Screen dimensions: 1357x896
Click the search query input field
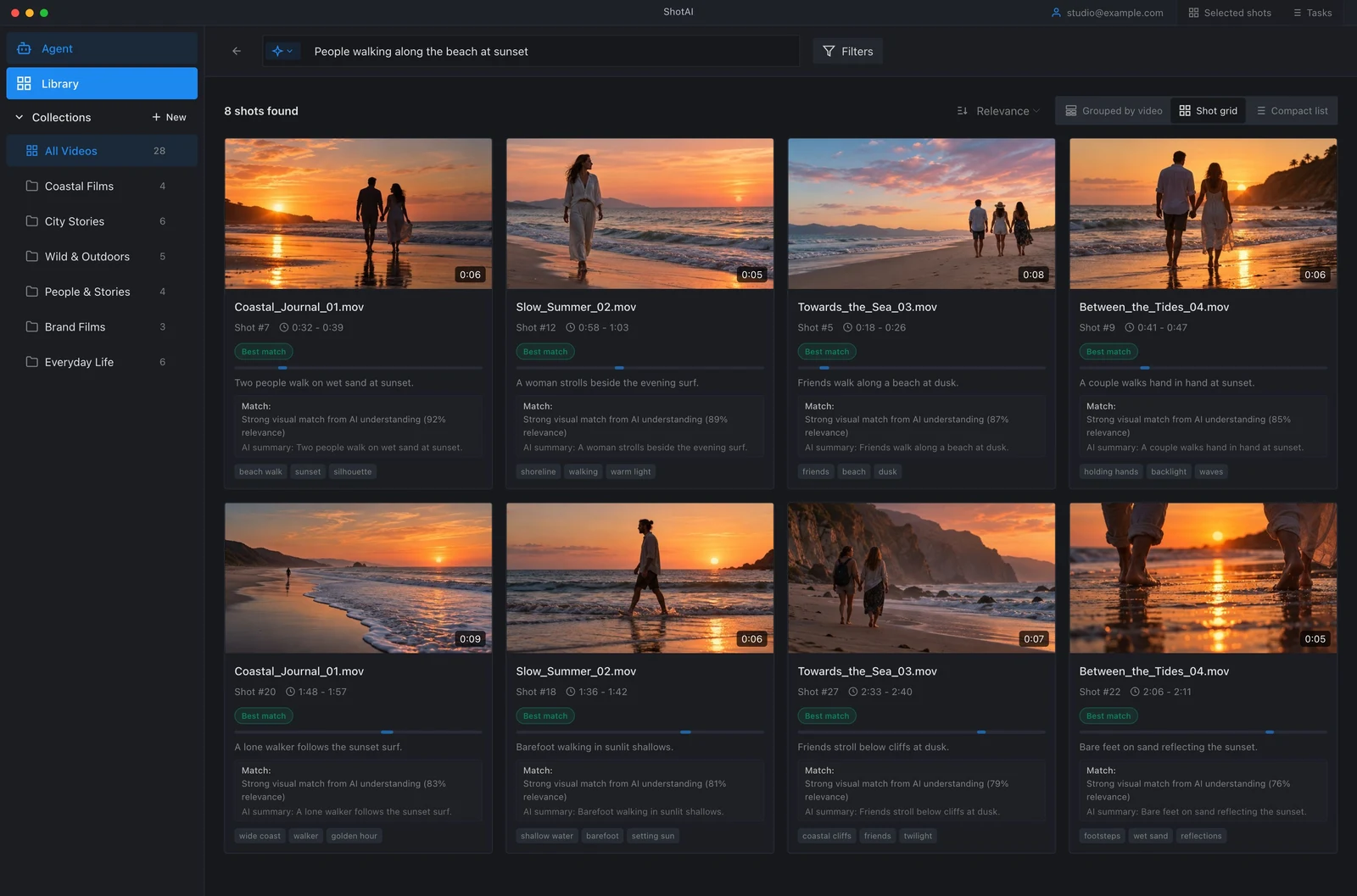(551, 51)
